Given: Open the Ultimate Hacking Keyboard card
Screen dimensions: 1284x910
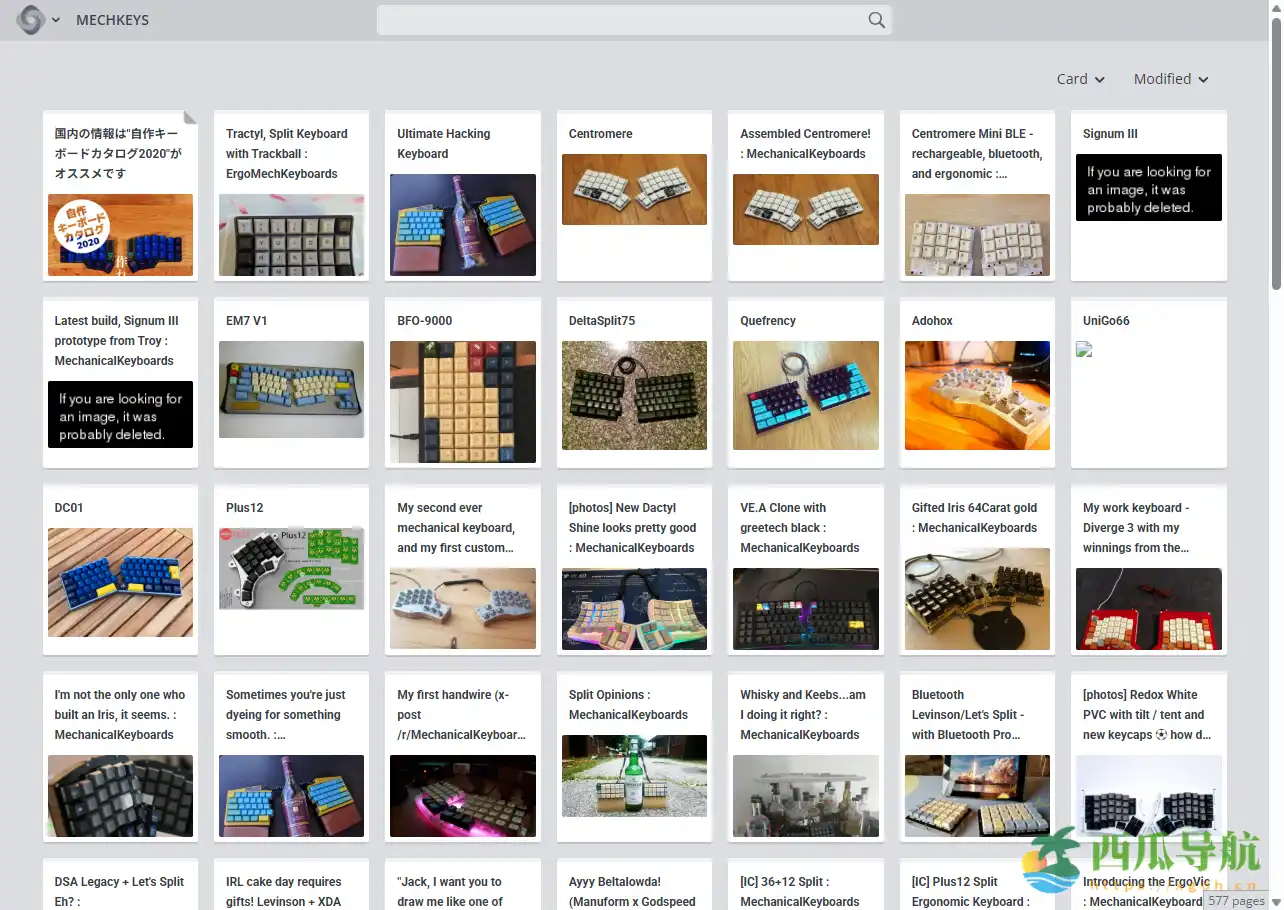Looking at the screenshot, I should point(462,195).
